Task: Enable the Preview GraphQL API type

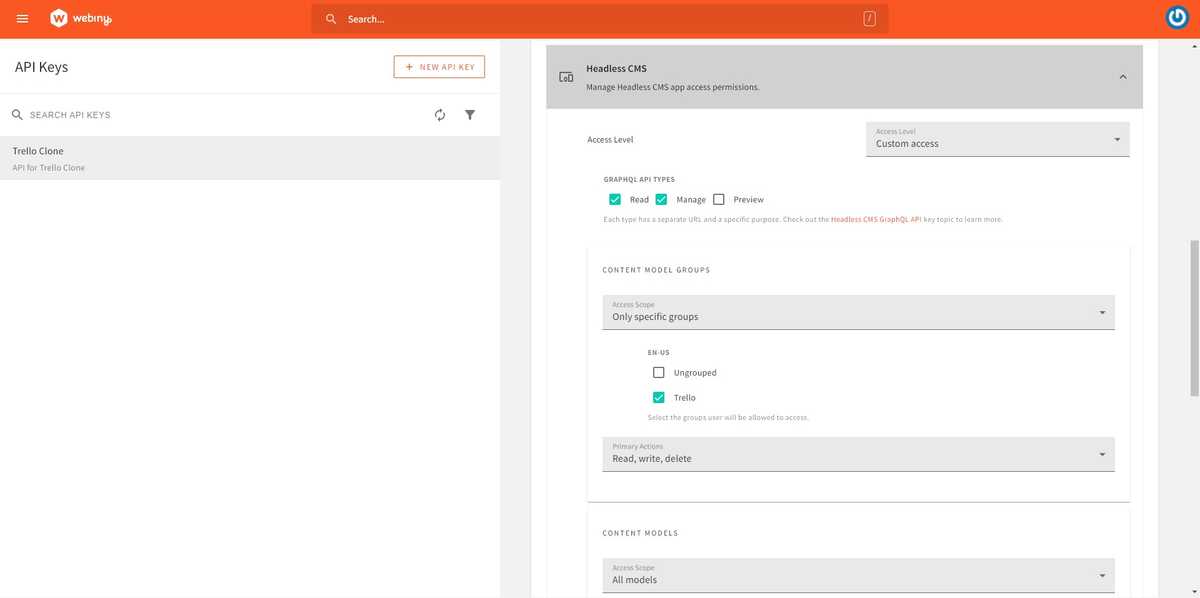Action: [718, 199]
